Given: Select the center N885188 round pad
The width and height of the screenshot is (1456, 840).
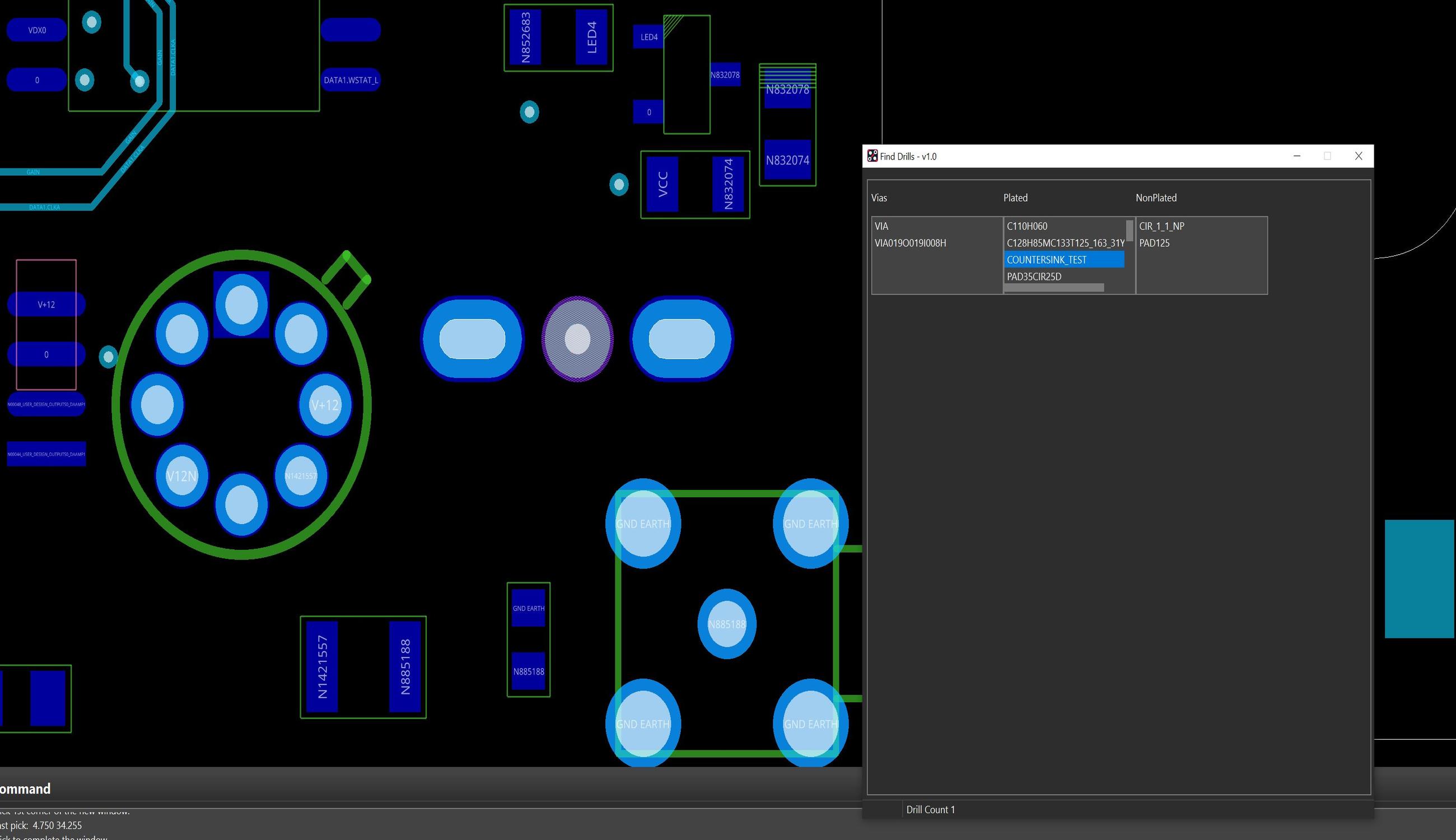Looking at the screenshot, I should (x=727, y=624).
